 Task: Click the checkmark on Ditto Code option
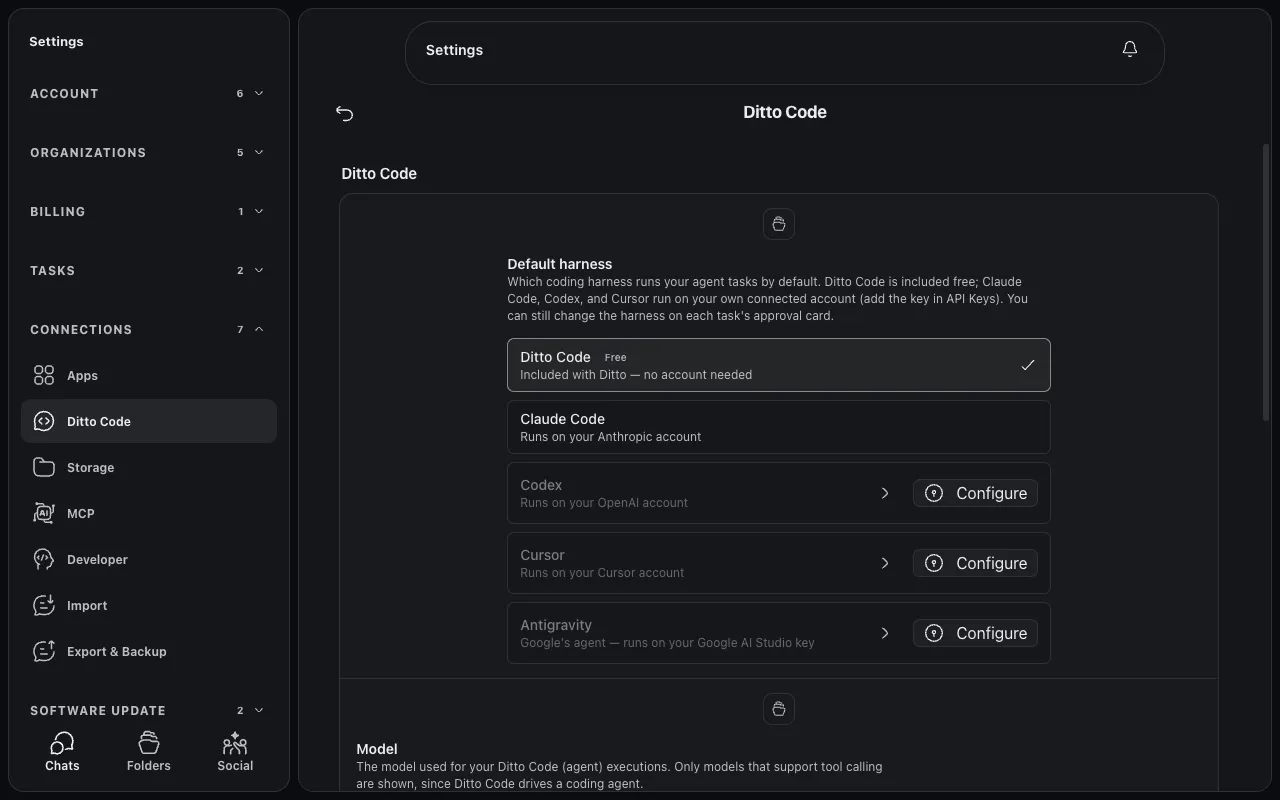pos(1027,365)
